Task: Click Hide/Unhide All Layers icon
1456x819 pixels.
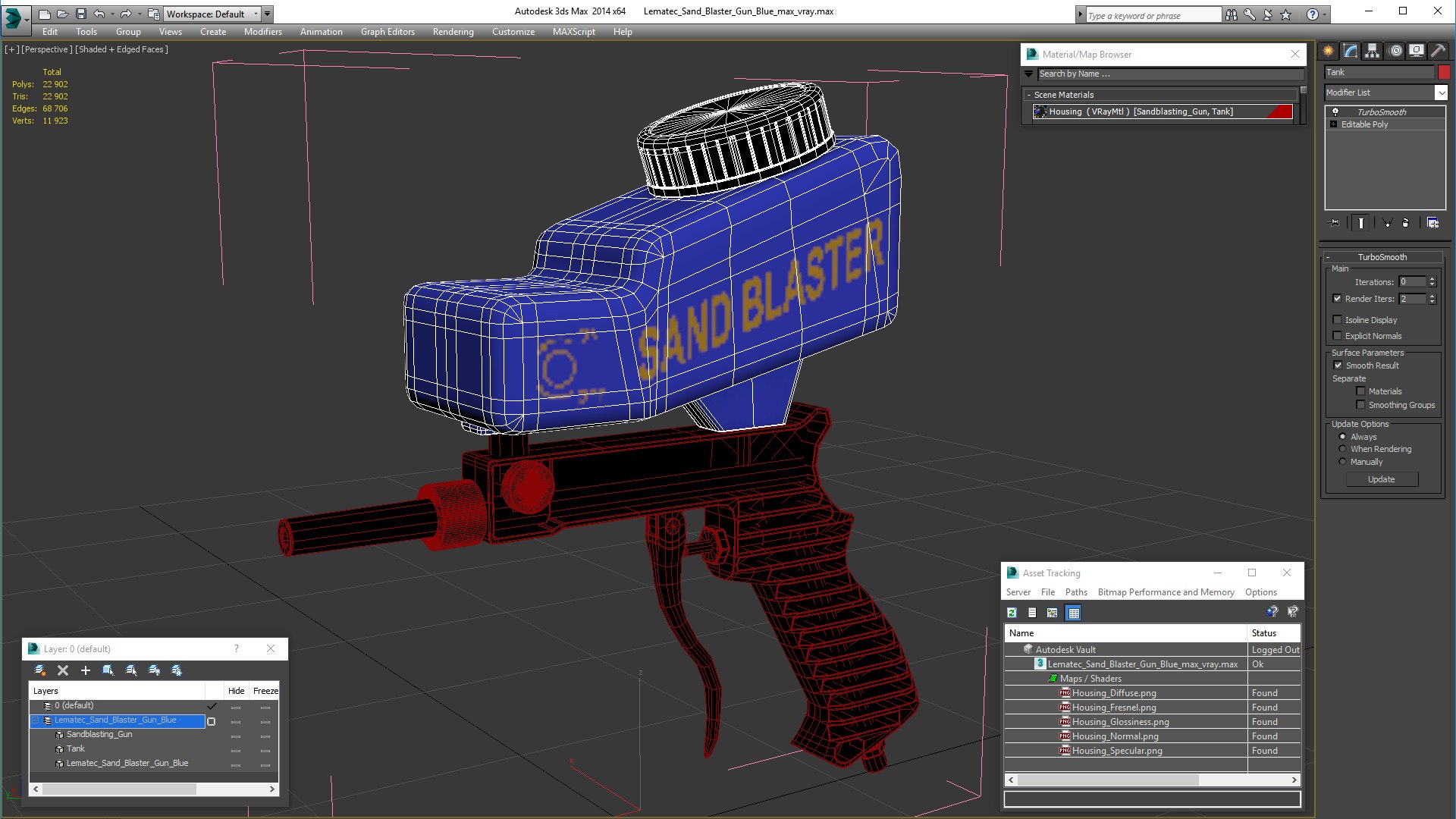Action: [154, 670]
